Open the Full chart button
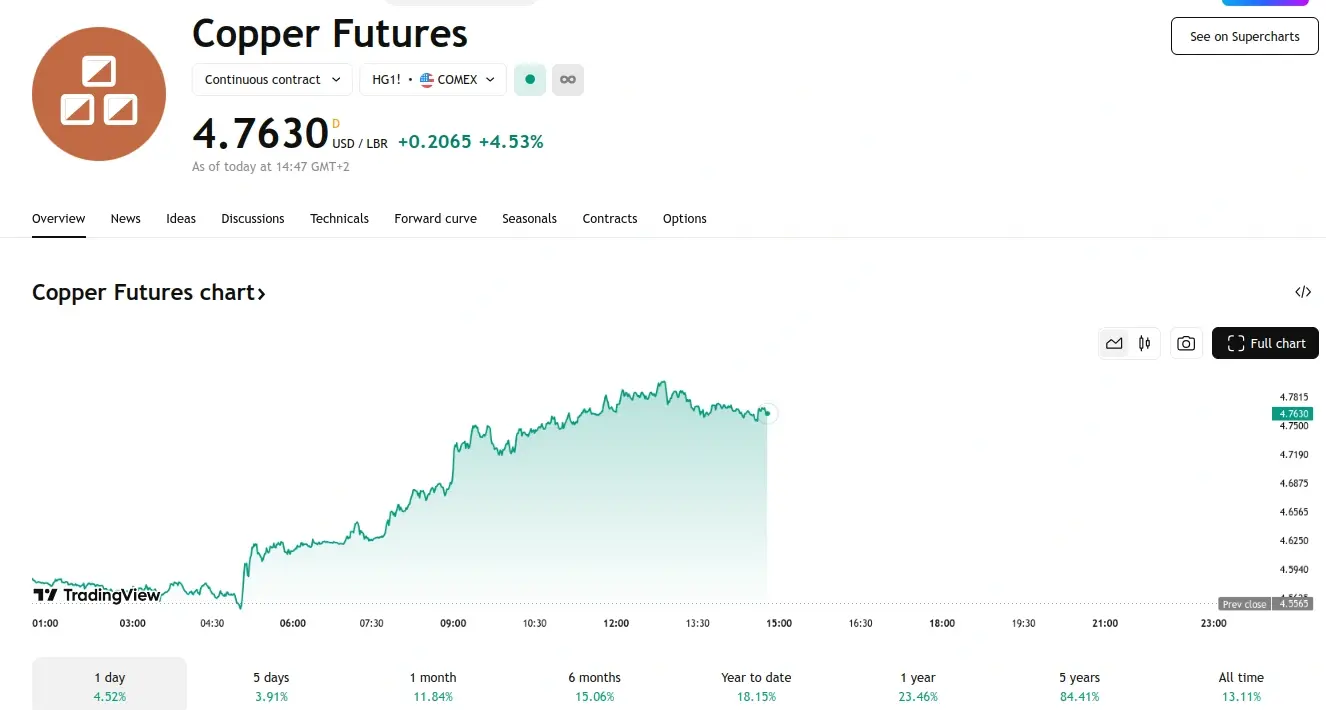The height and width of the screenshot is (710, 1326). pyautogui.click(x=1265, y=343)
